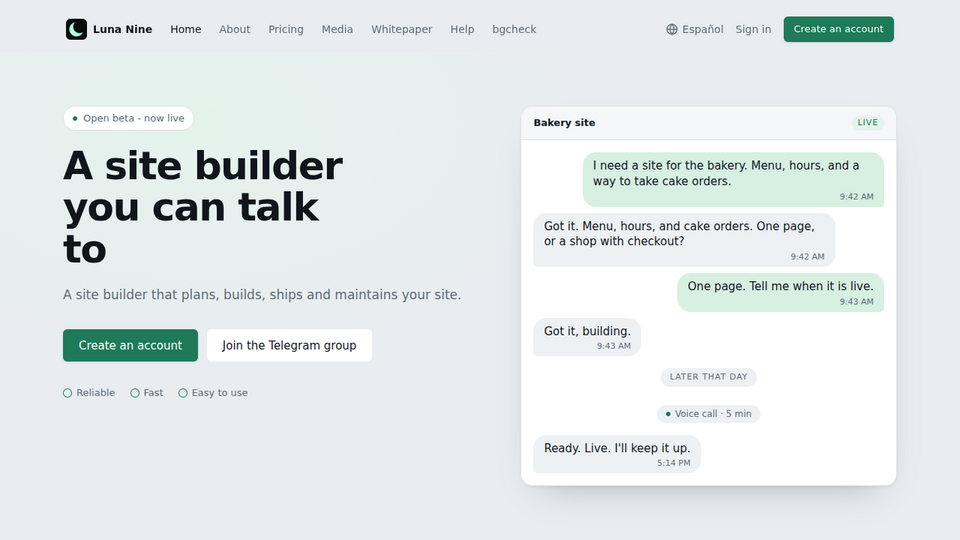Click the Reliable circle icon
960x540 pixels.
click(x=67, y=393)
